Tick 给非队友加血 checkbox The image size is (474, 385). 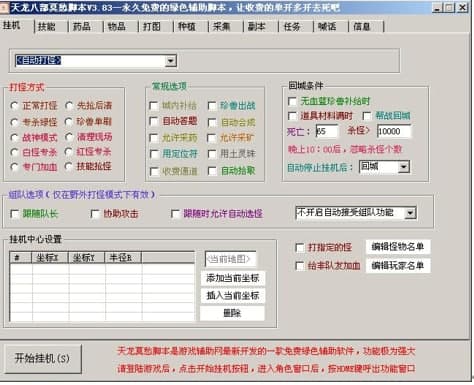pyautogui.click(x=300, y=266)
